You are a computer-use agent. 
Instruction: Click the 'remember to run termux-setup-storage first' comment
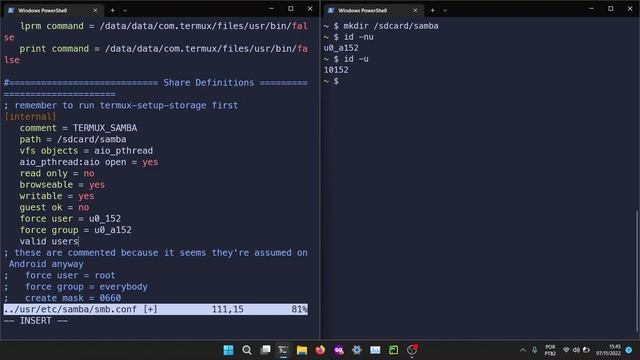126,105
